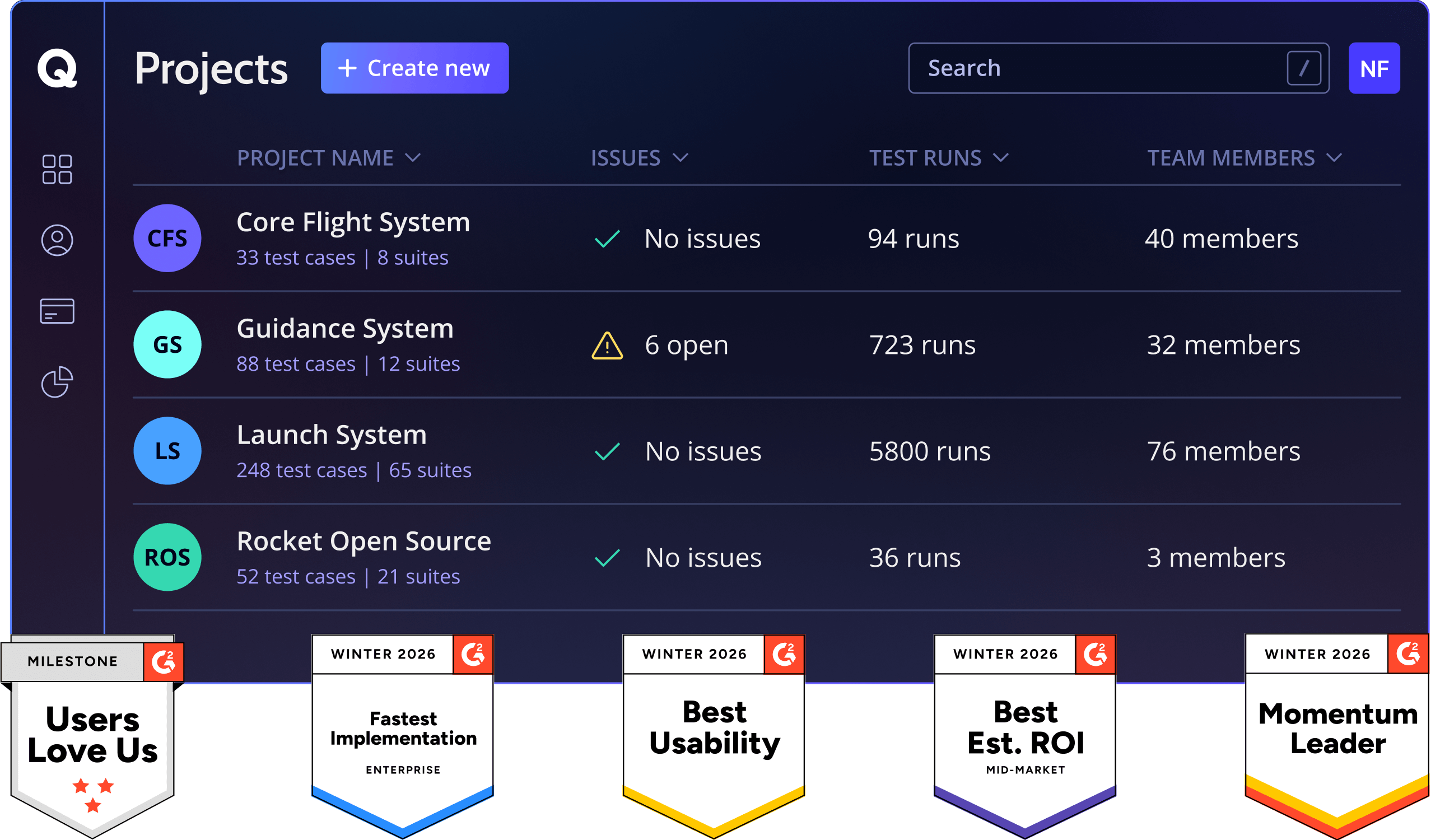
Task: Open the billing card sidebar icon
Action: tap(57, 311)
